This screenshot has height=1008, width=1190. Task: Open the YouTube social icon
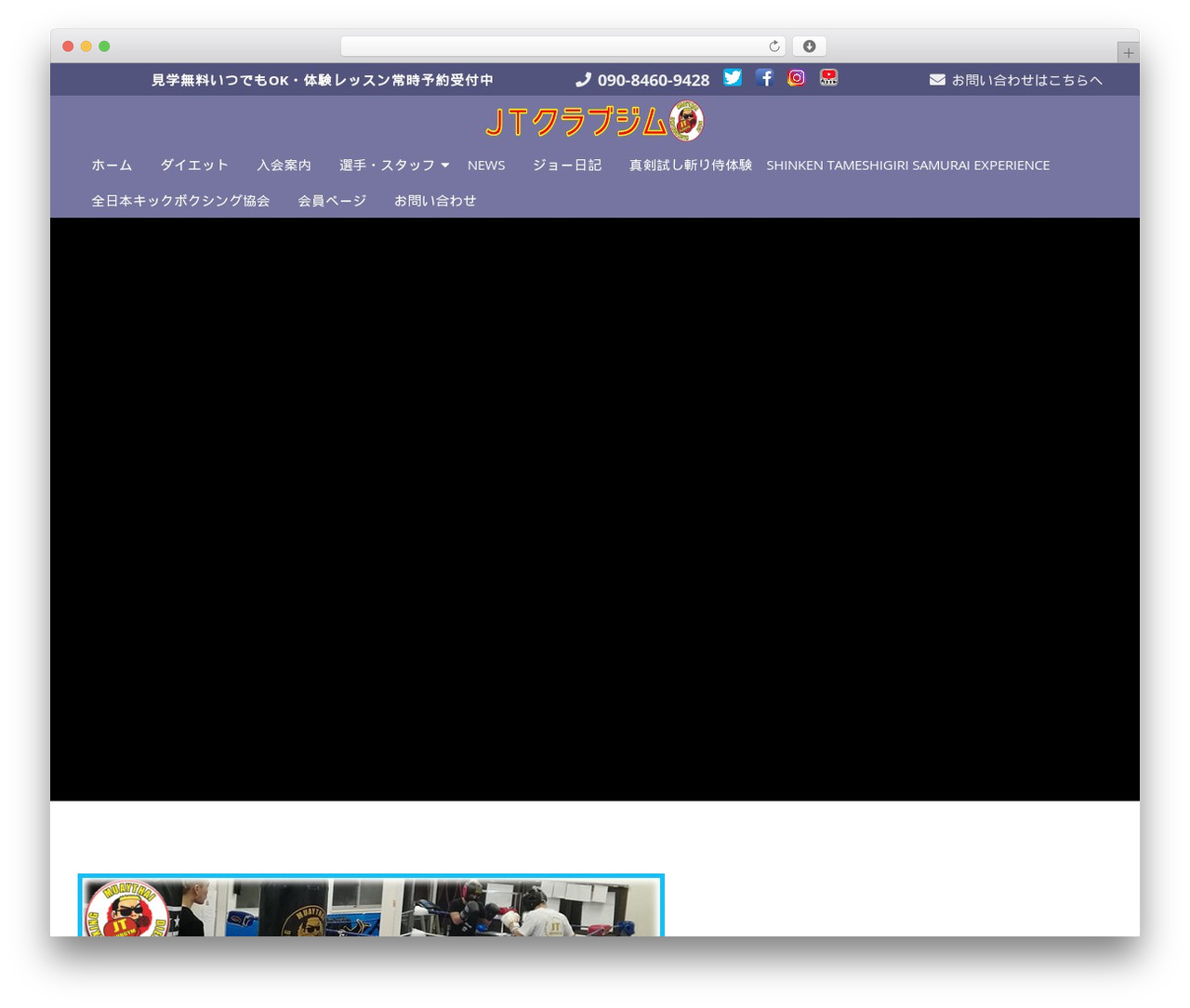(828, 78)
